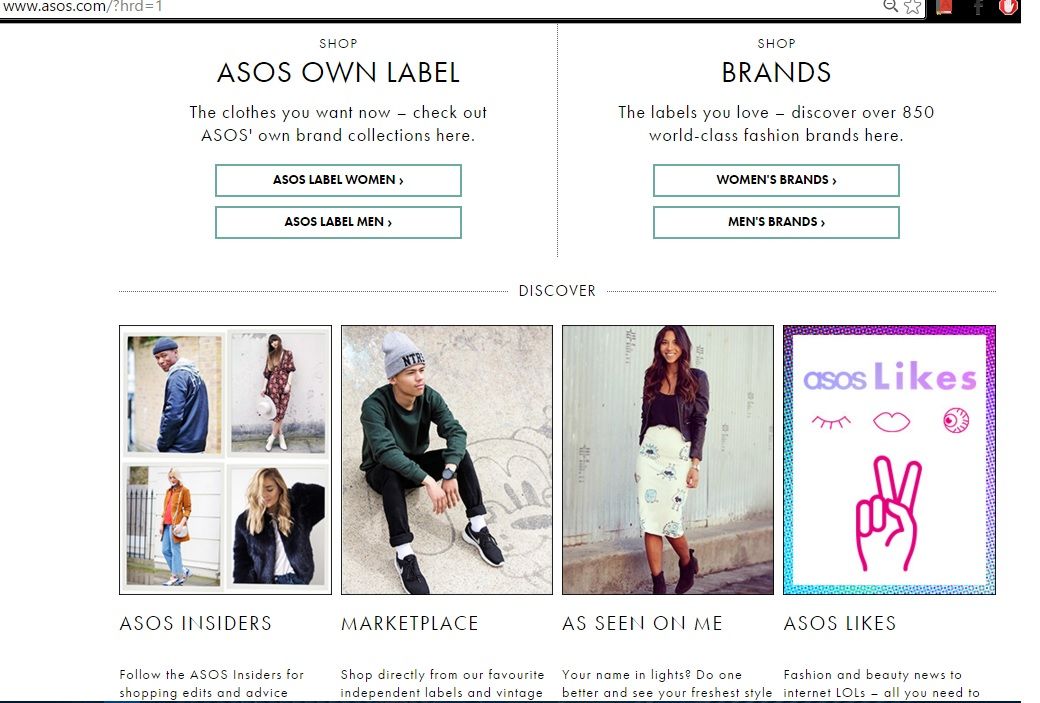Open the ASOS Insiders photo collage
This screenshot has width=1040, height=703.
tap(225, 460)
